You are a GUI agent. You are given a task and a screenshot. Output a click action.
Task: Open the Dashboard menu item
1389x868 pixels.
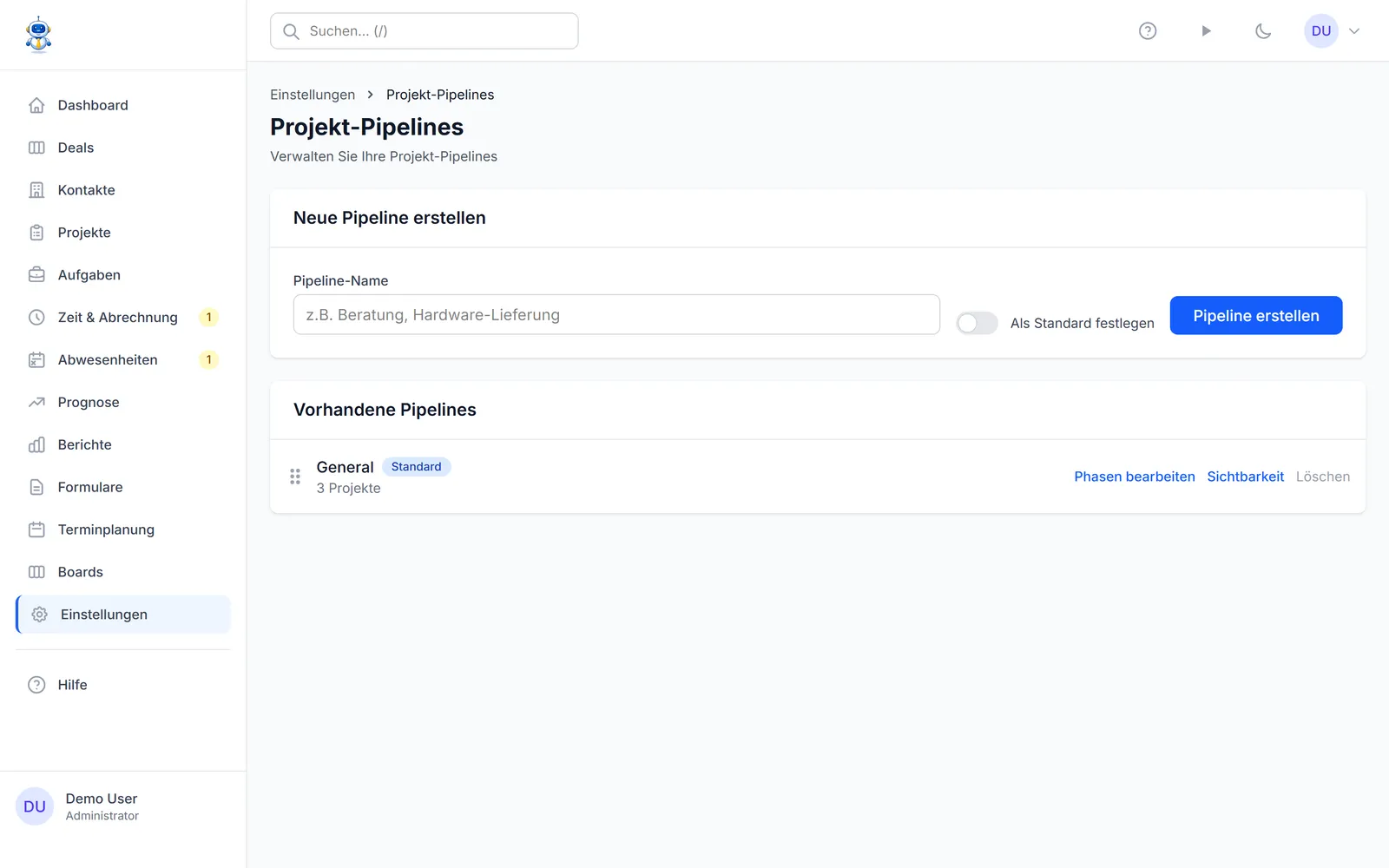(x=123, y=105)
